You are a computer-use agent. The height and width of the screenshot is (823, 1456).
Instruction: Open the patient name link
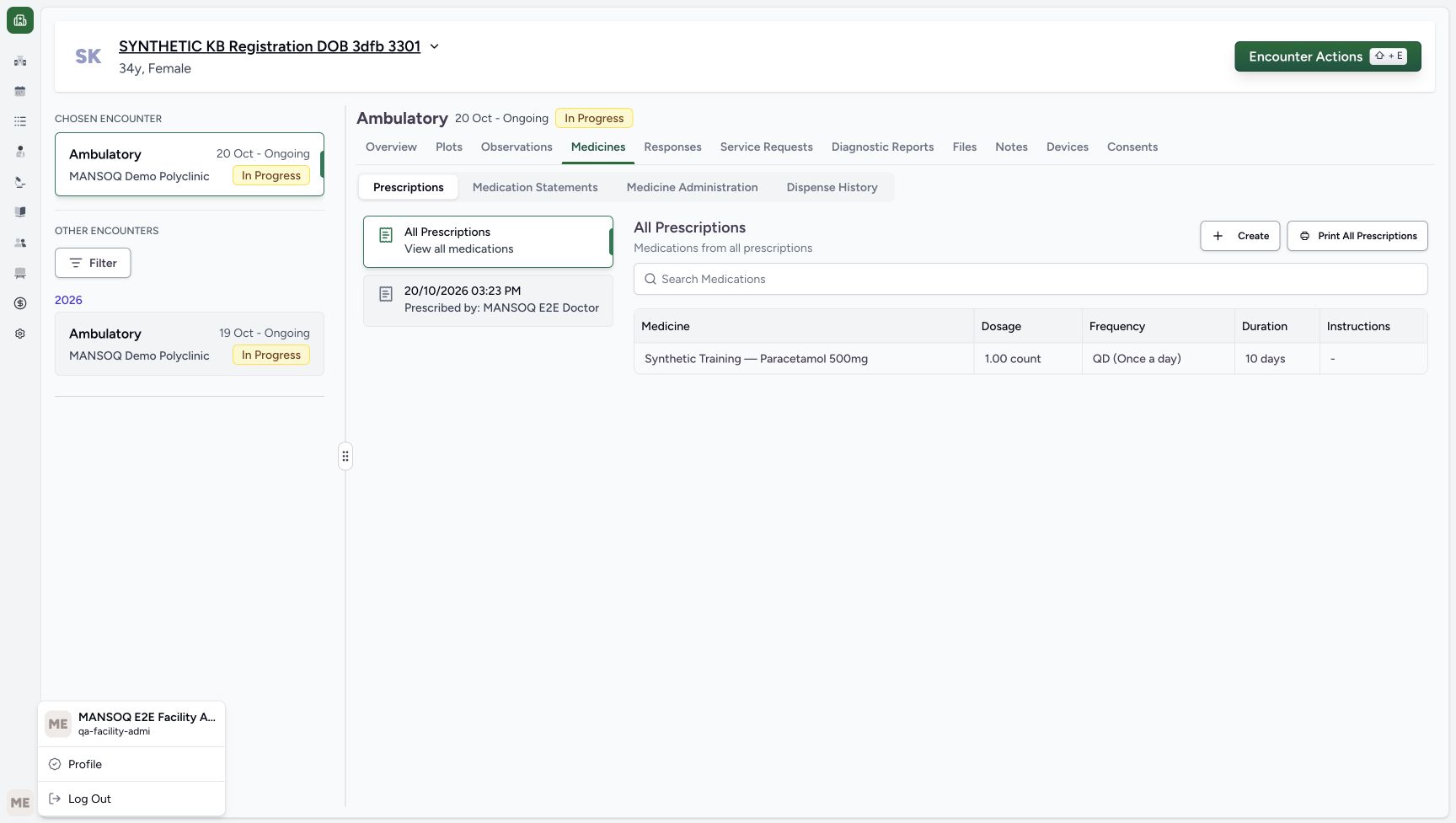[x=270, y=46]
